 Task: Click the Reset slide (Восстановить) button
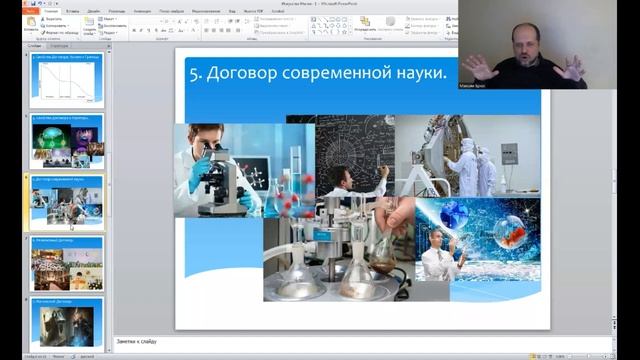click(x=113, y=26)
